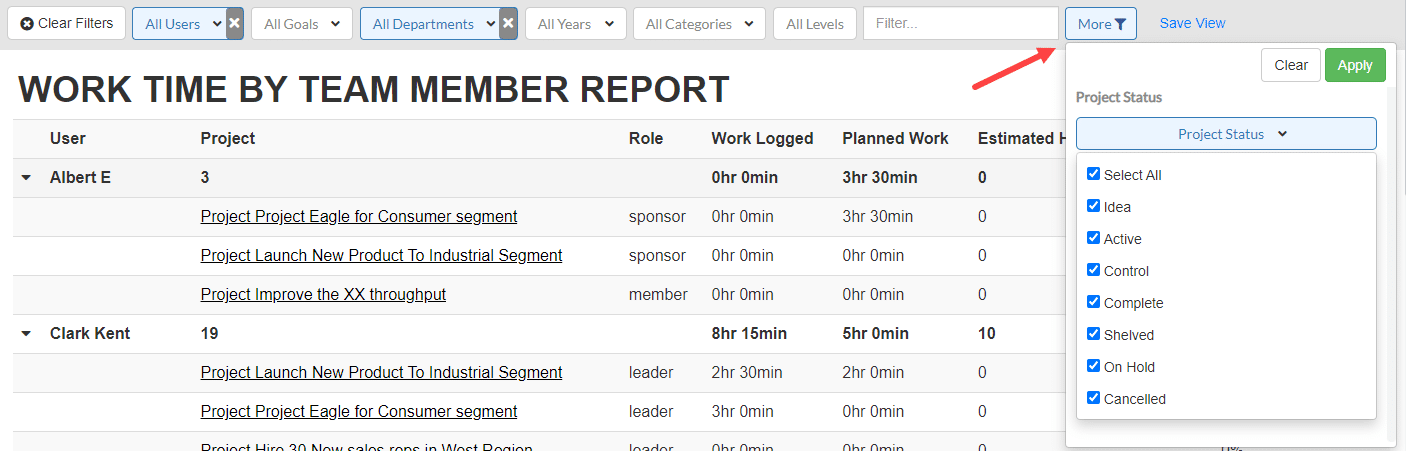Open Project Improve the XX throughput link
The height and width of the screenshot is (451, 1406).
coord(323,295)
